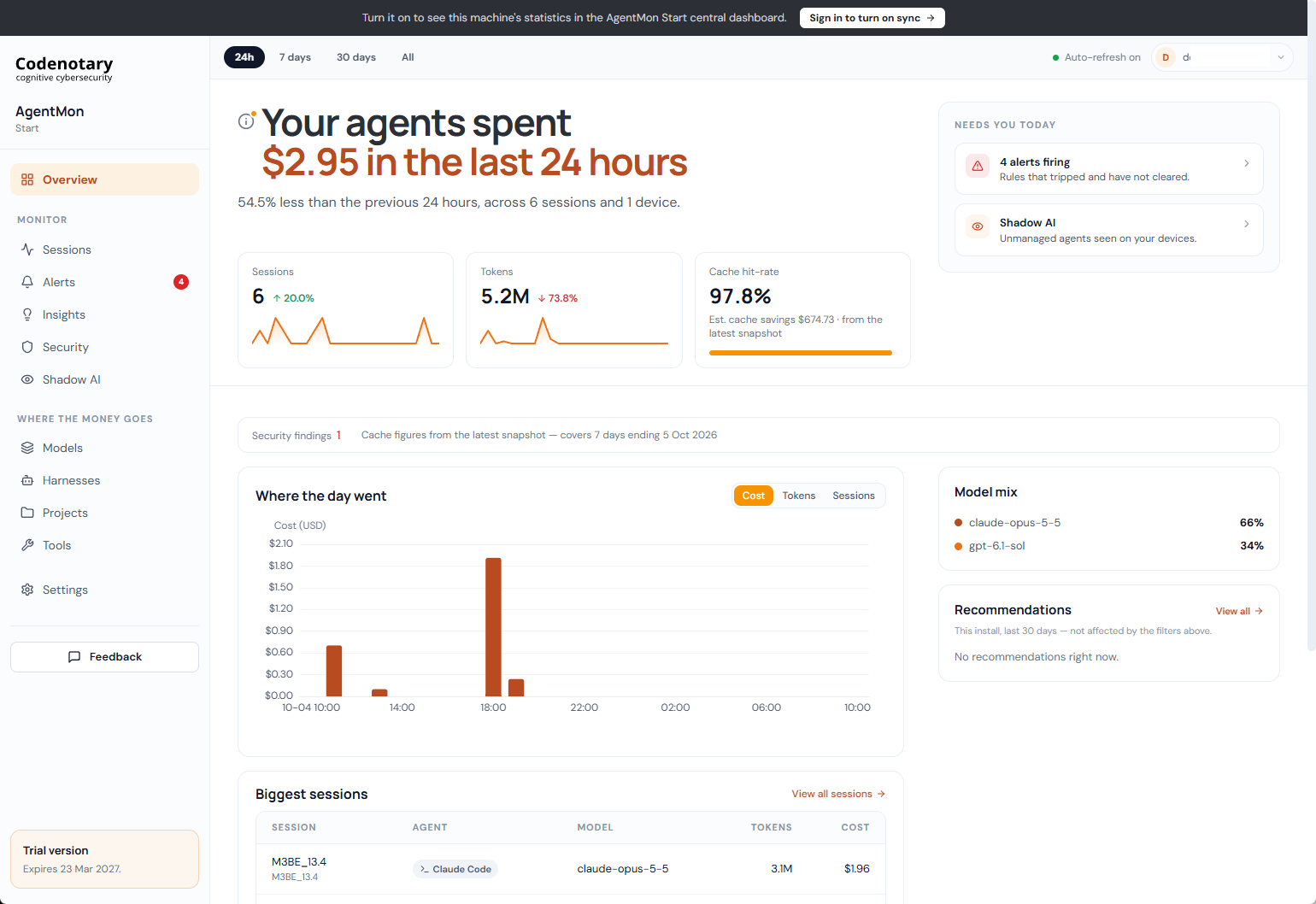This screenshot has width=1316, height=904.
Task: Click the Harnesses robot icon
Action: pyautogui.click(x=27, y=480)
